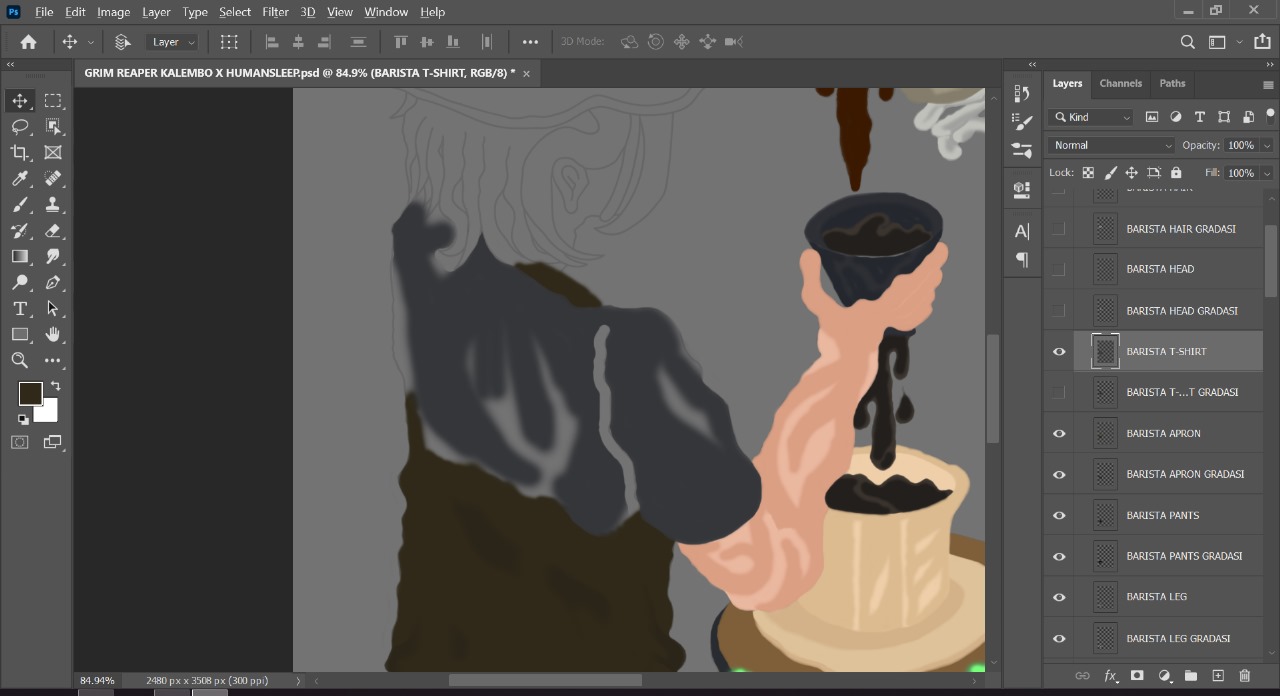This screenshot has height=696, width=1280.
Task: Hide the BARISTA APRON layer
Action: pos(1059,434)
